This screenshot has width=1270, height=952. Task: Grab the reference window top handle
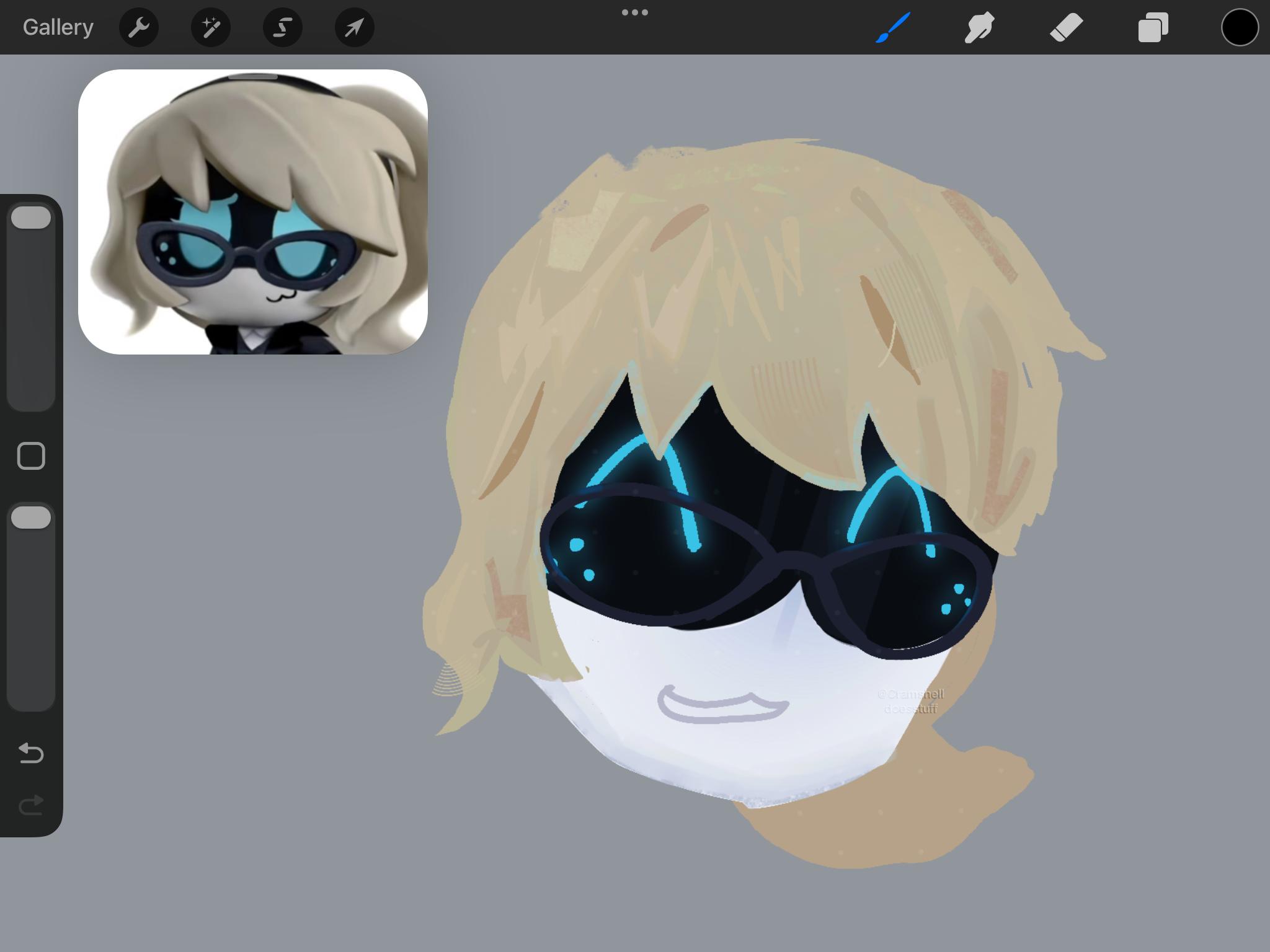click(x=253, y=77)
